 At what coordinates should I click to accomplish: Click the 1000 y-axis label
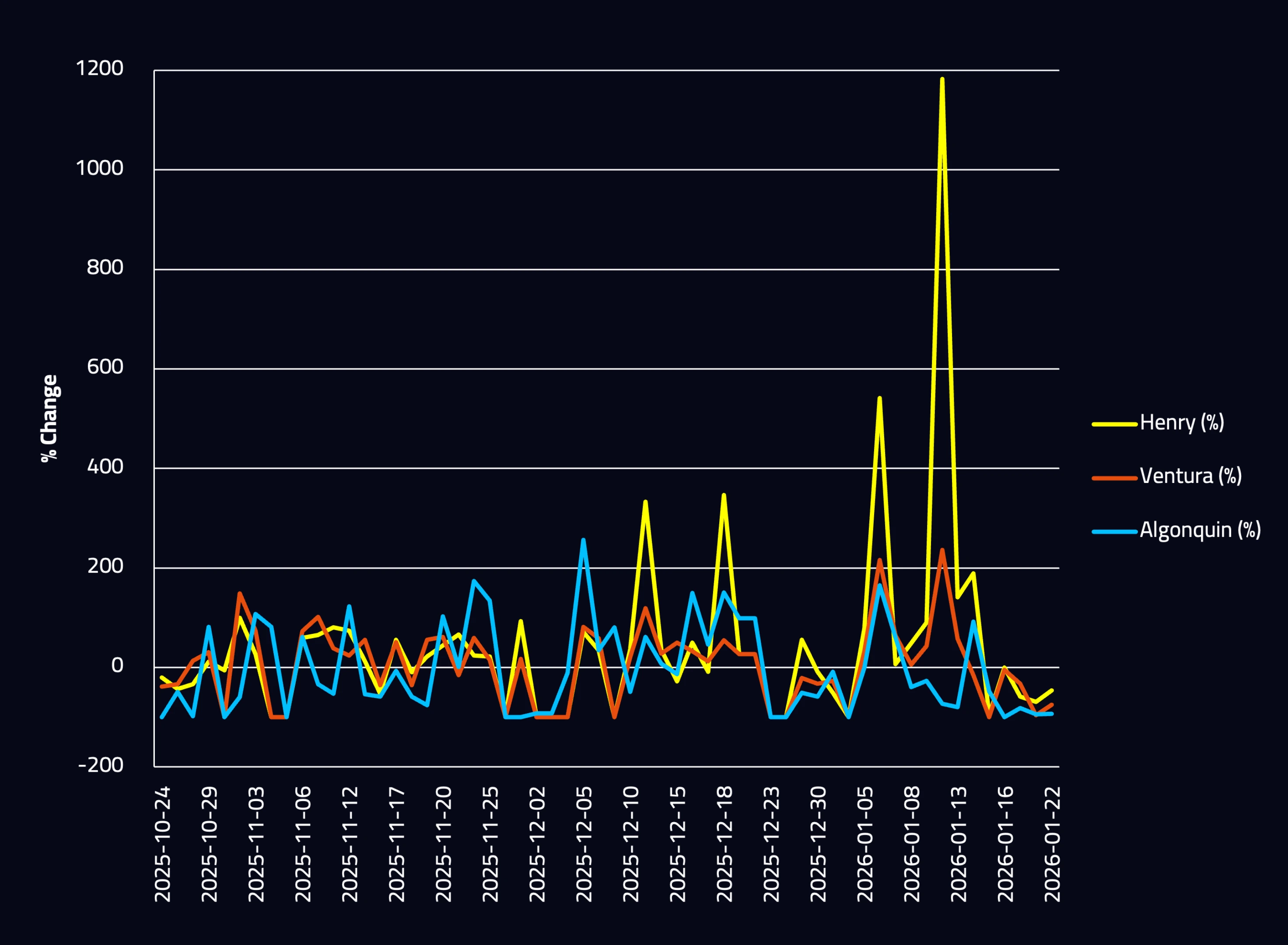pyautogui.click(x=99, y=168)
